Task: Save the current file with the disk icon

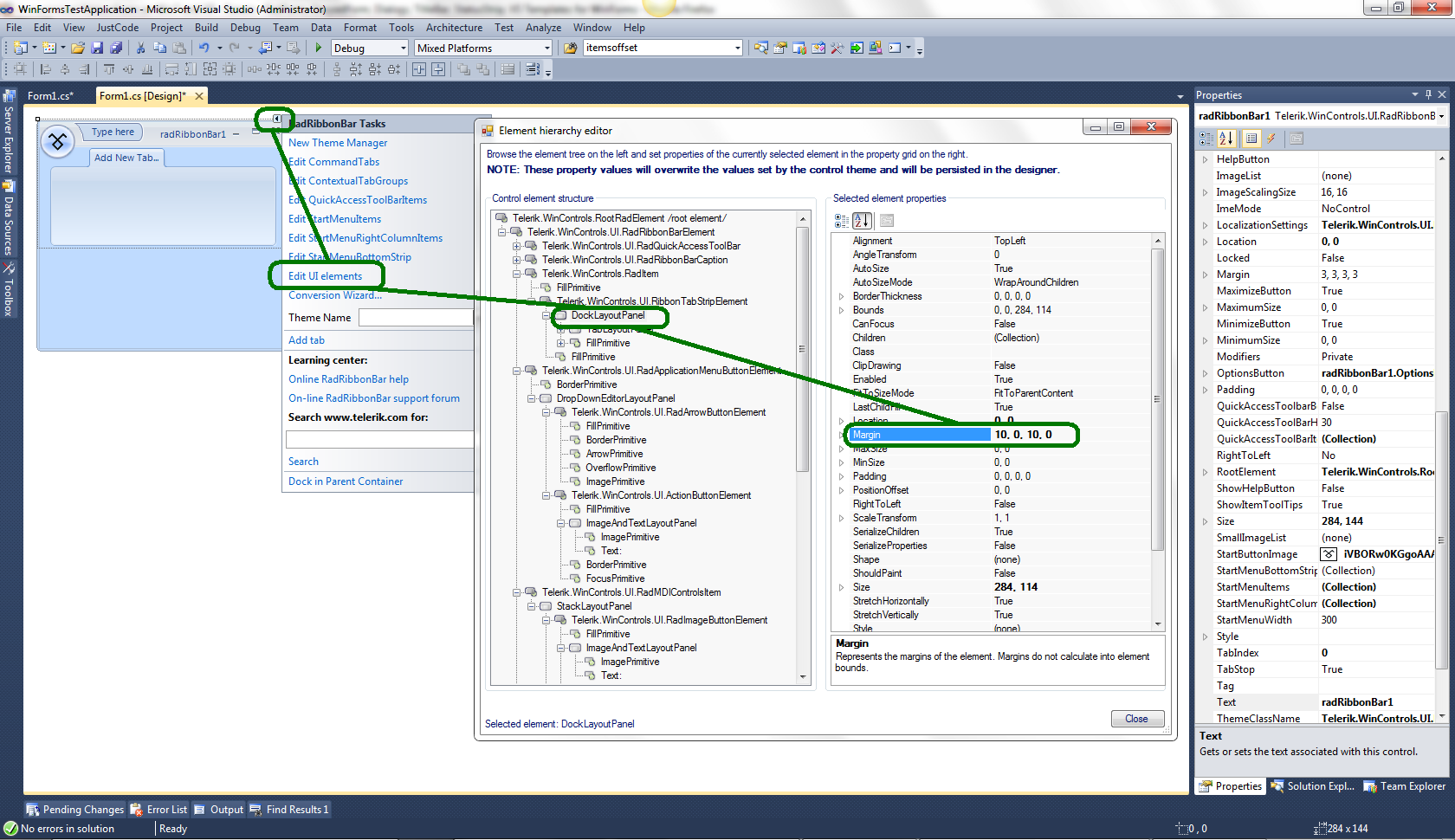Action: (97, 48)
